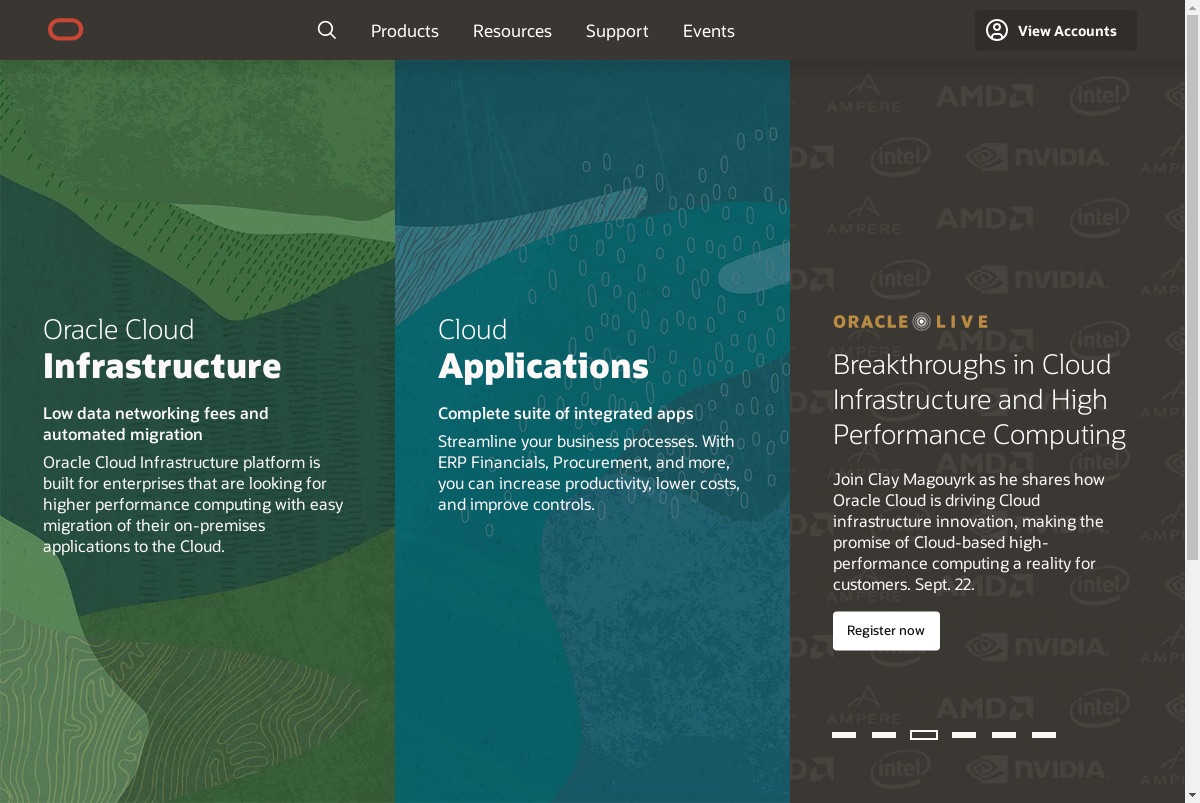Open the Oracle Cloud Infrastructure heading
Image resolution: width=1200 pixels, height=803 pixels.
tap(162, 349)
